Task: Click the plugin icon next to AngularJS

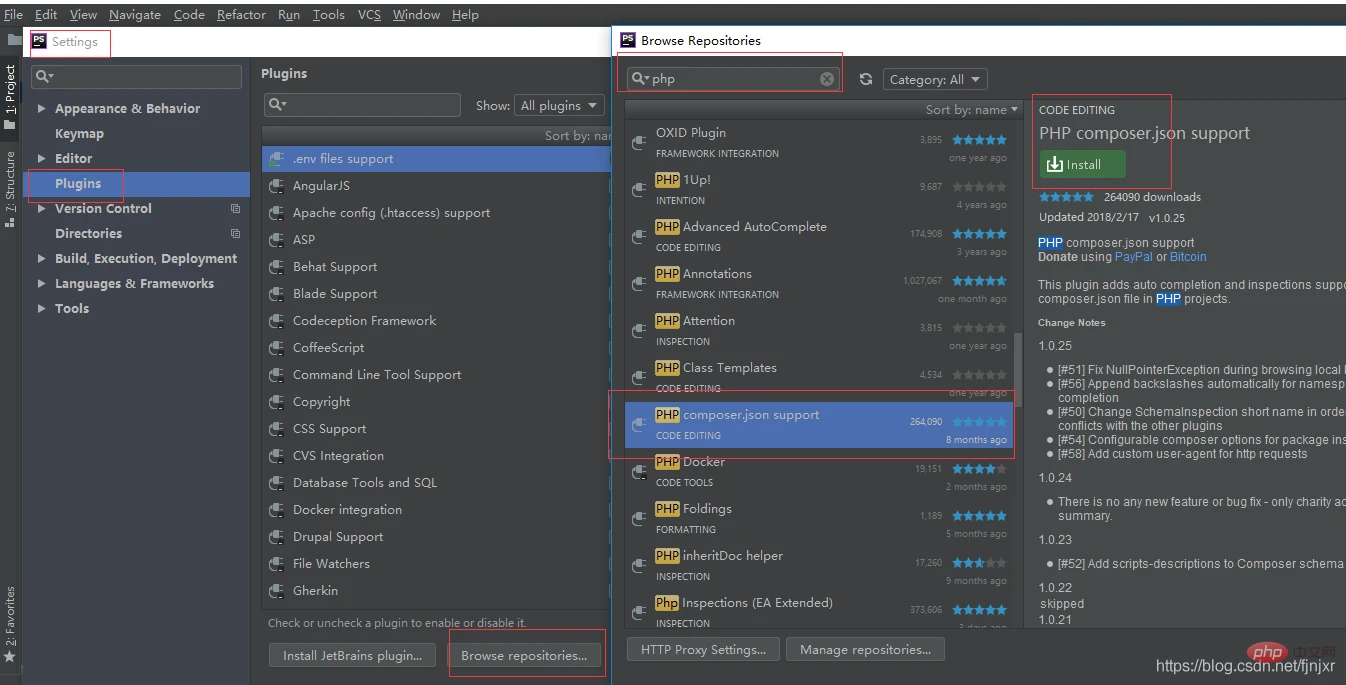Action: tap(276, 186)
